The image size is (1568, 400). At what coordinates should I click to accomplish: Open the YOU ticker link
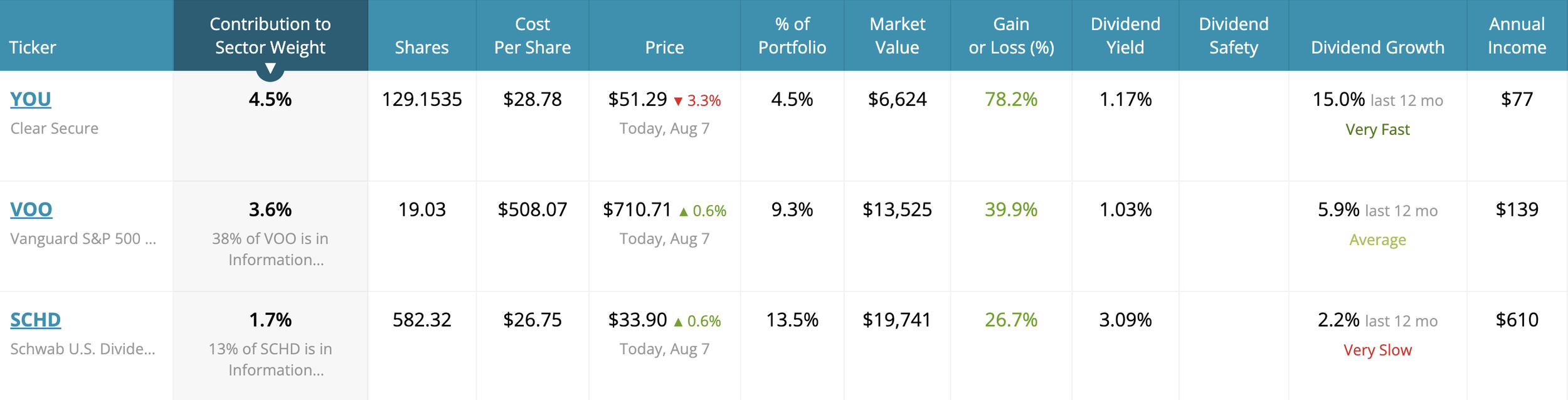coord(31,99)
